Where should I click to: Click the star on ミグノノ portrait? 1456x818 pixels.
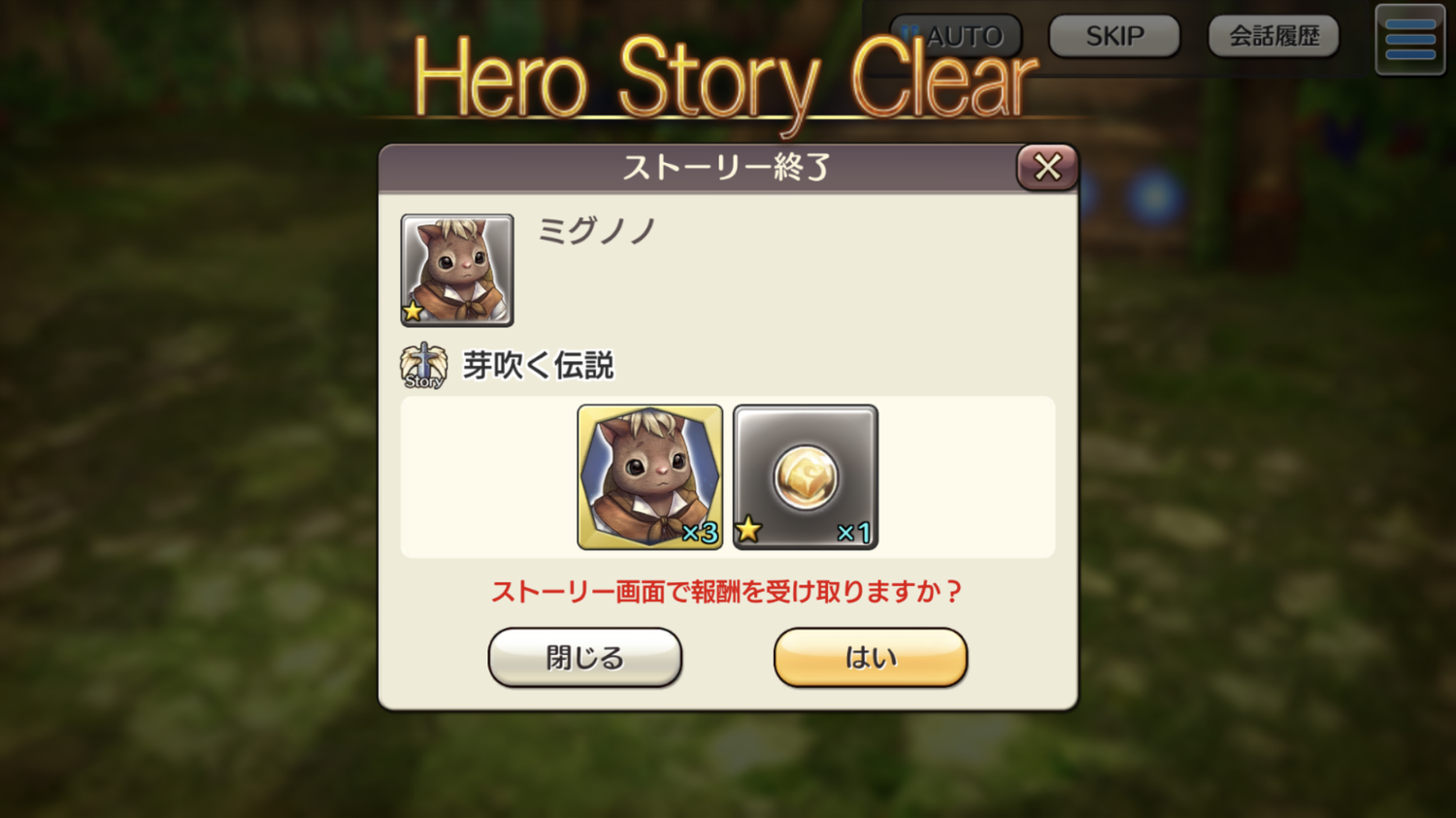414,311
